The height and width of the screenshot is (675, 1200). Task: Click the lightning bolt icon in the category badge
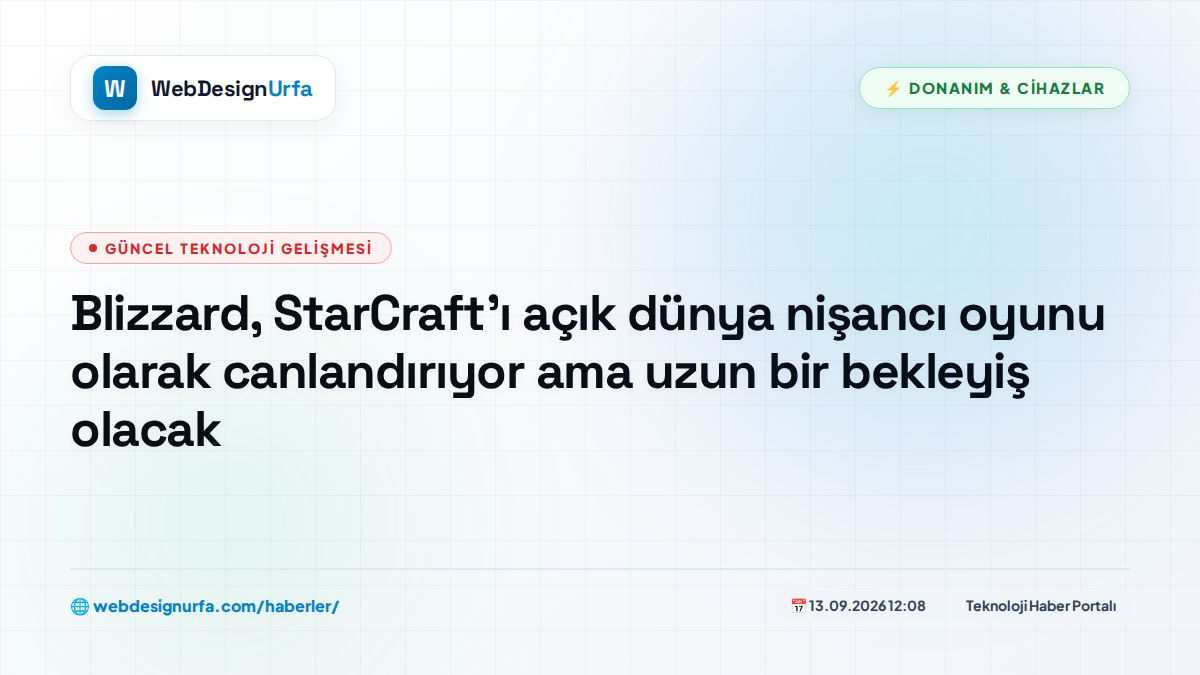click(x=893, y=88)
